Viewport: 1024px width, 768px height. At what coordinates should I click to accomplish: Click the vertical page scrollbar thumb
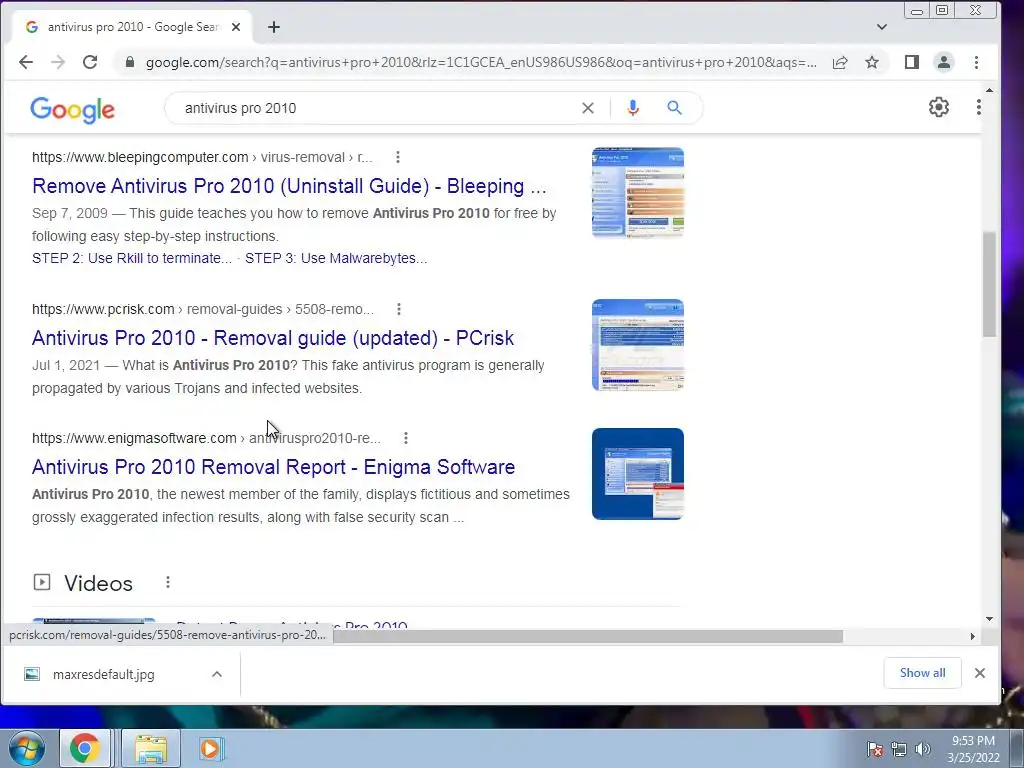point(989,284)
